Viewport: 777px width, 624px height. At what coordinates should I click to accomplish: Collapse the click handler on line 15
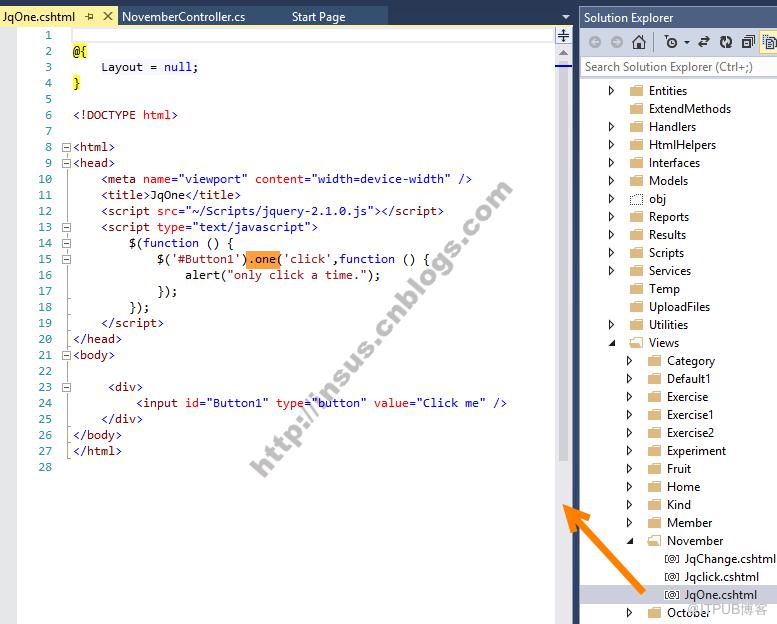(66, 259)
